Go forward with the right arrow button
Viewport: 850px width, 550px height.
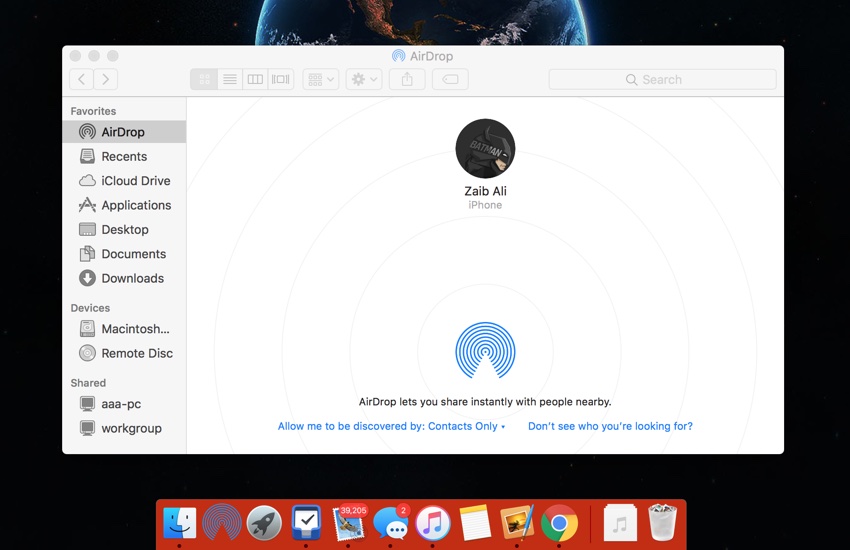point(106,79)
